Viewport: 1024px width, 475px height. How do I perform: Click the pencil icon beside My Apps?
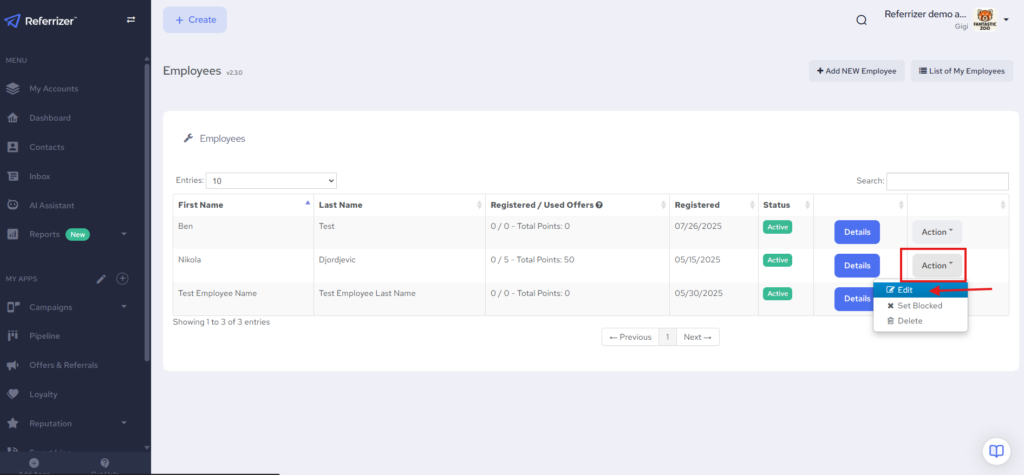click(x=100, y=278)
